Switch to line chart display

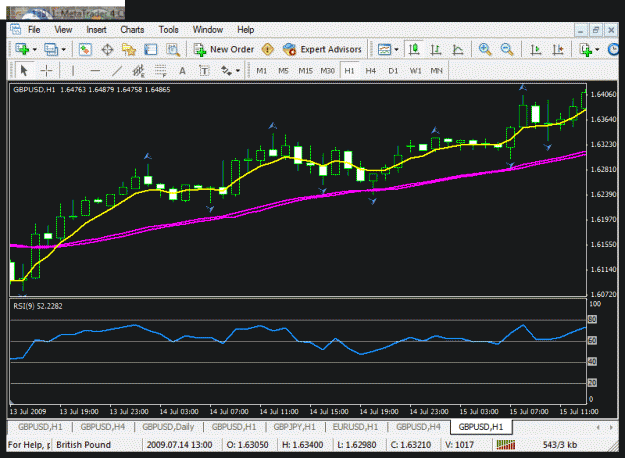pyautogui.click(x=458, y=49)
